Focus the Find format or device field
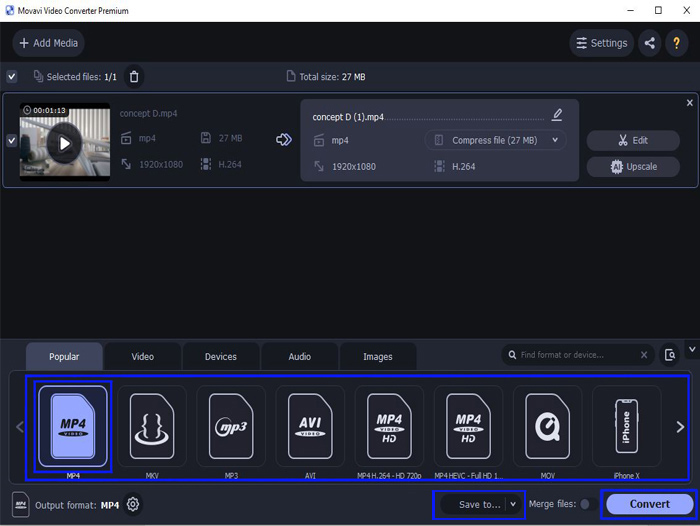 (576, 355)
